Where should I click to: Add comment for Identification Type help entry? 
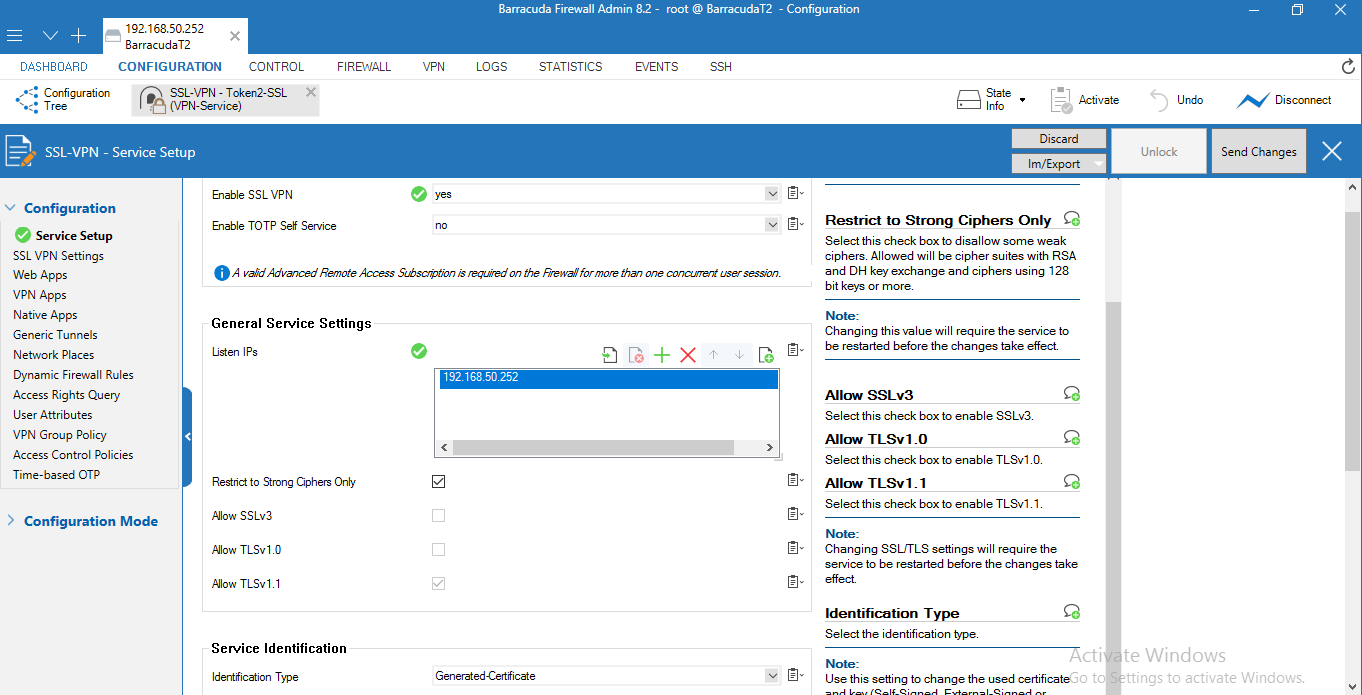(1072, 612)
